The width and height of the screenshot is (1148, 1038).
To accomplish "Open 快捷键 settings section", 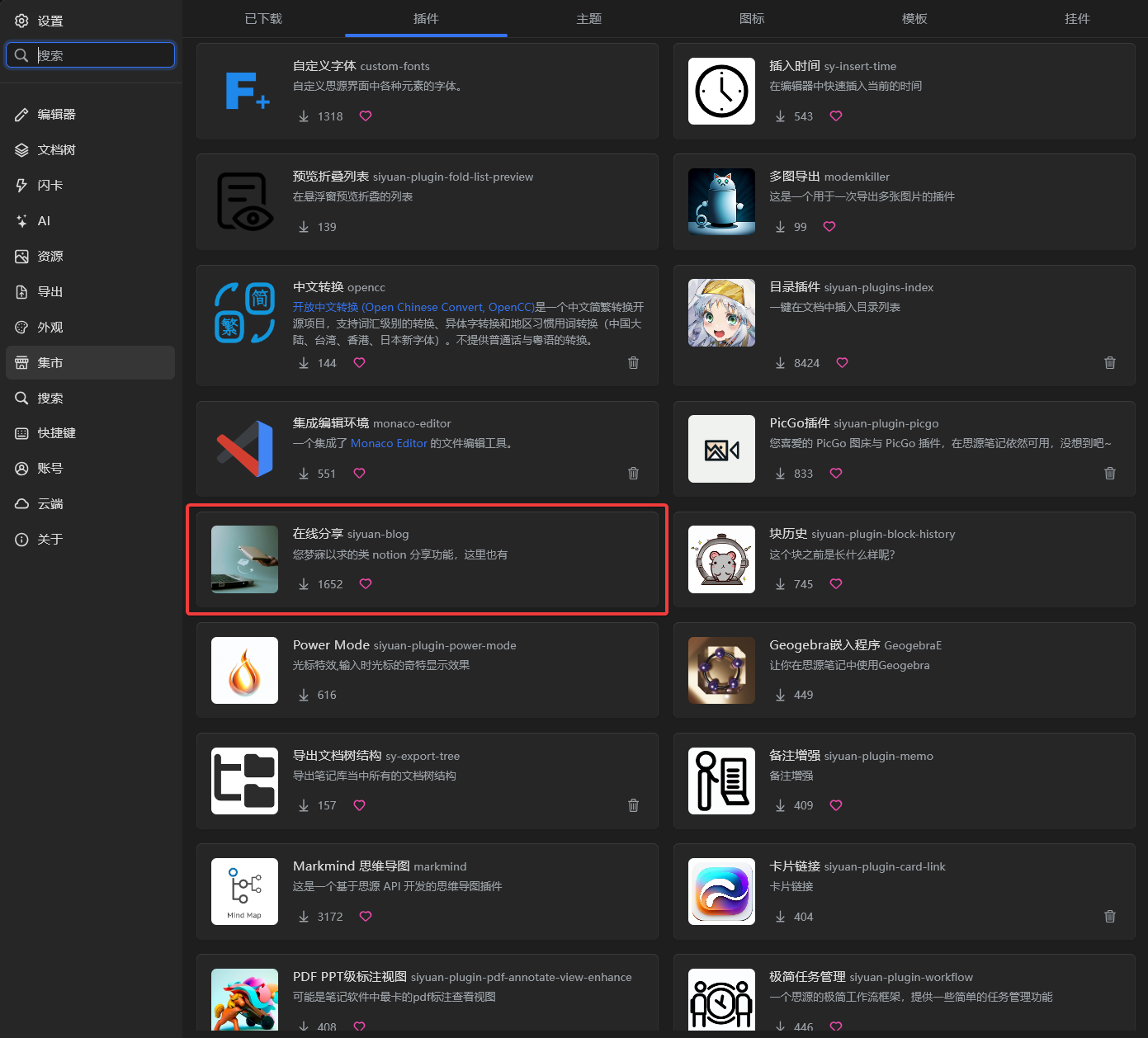I will tap(91, 433).
